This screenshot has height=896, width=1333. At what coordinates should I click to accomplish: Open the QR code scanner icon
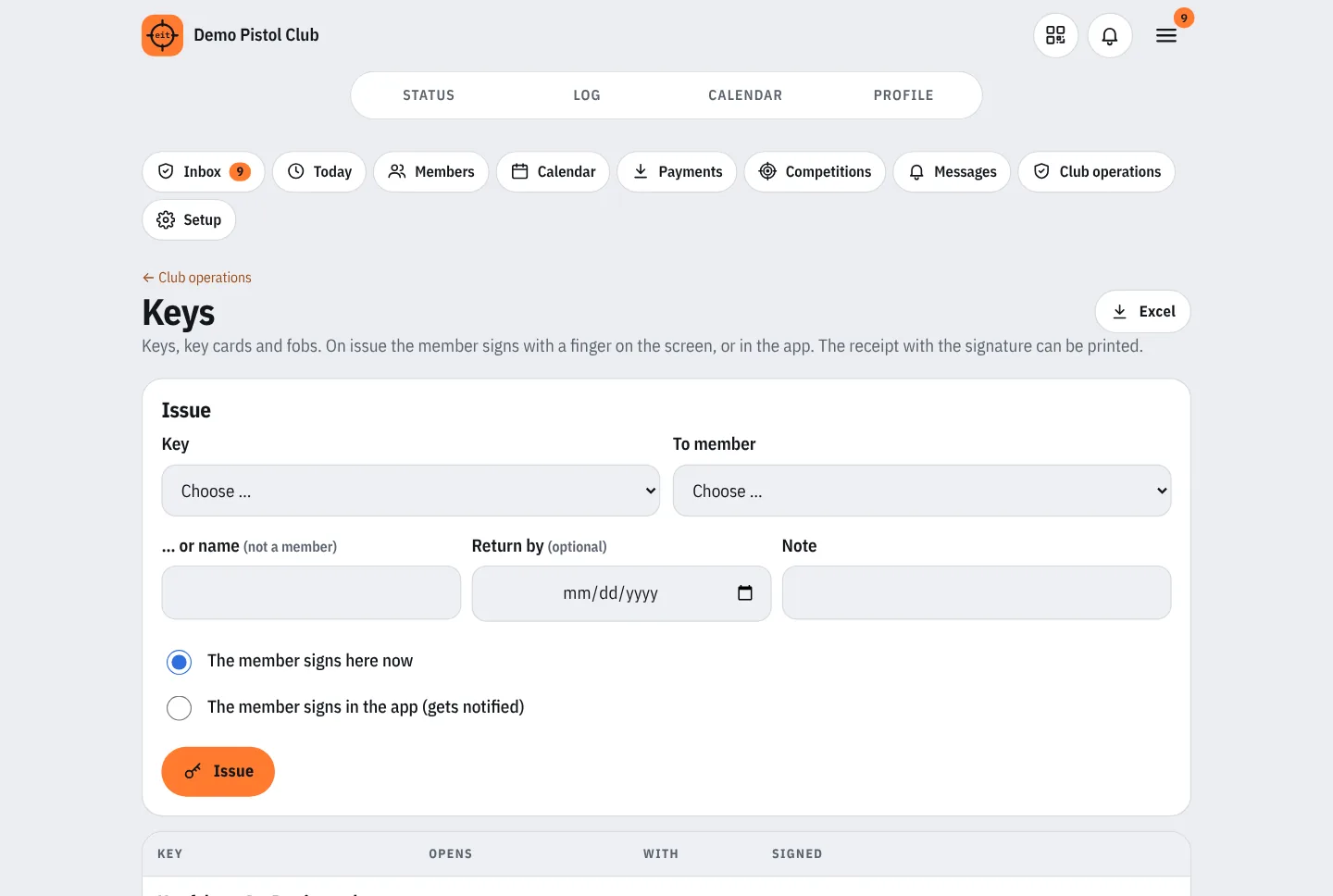[1055, 35]
